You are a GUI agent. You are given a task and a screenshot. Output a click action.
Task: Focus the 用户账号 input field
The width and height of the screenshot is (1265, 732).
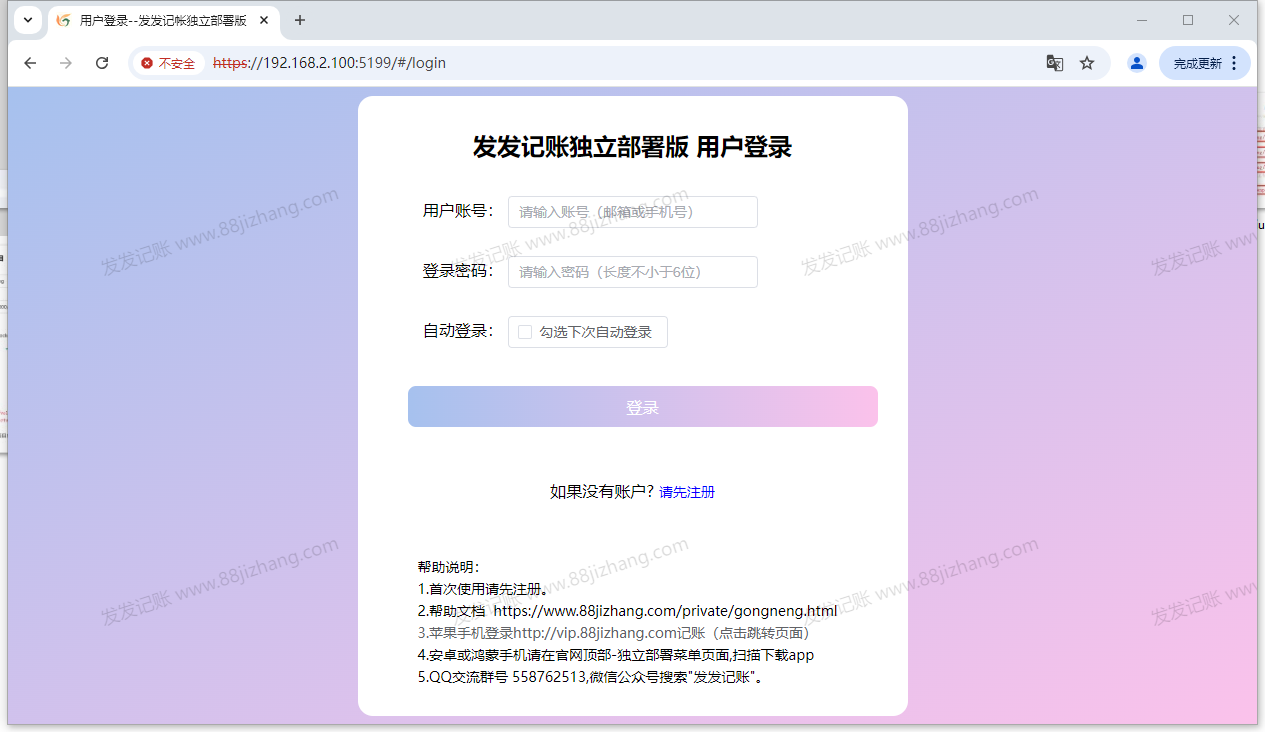pyautogui.click(x=633, y=212)
